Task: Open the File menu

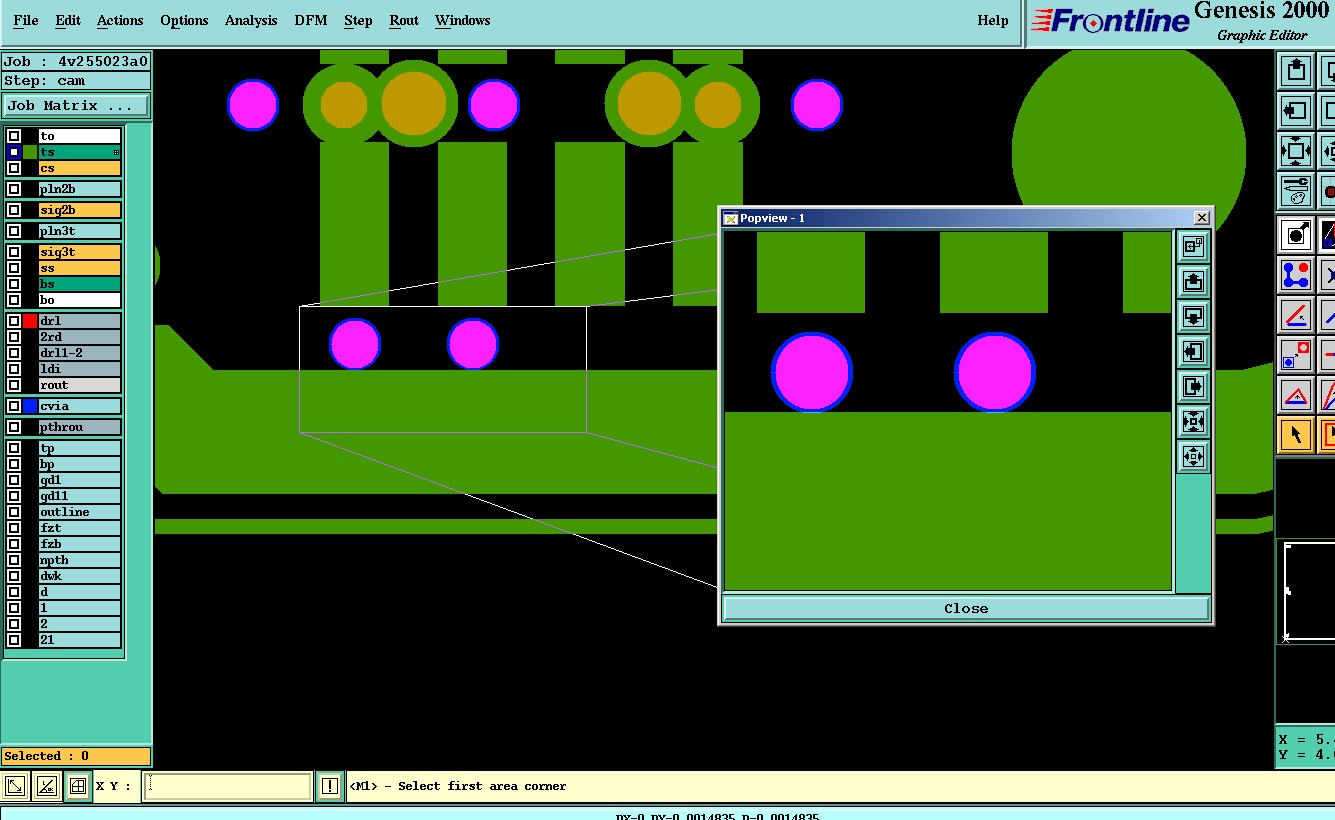Action: click(26, 20)
